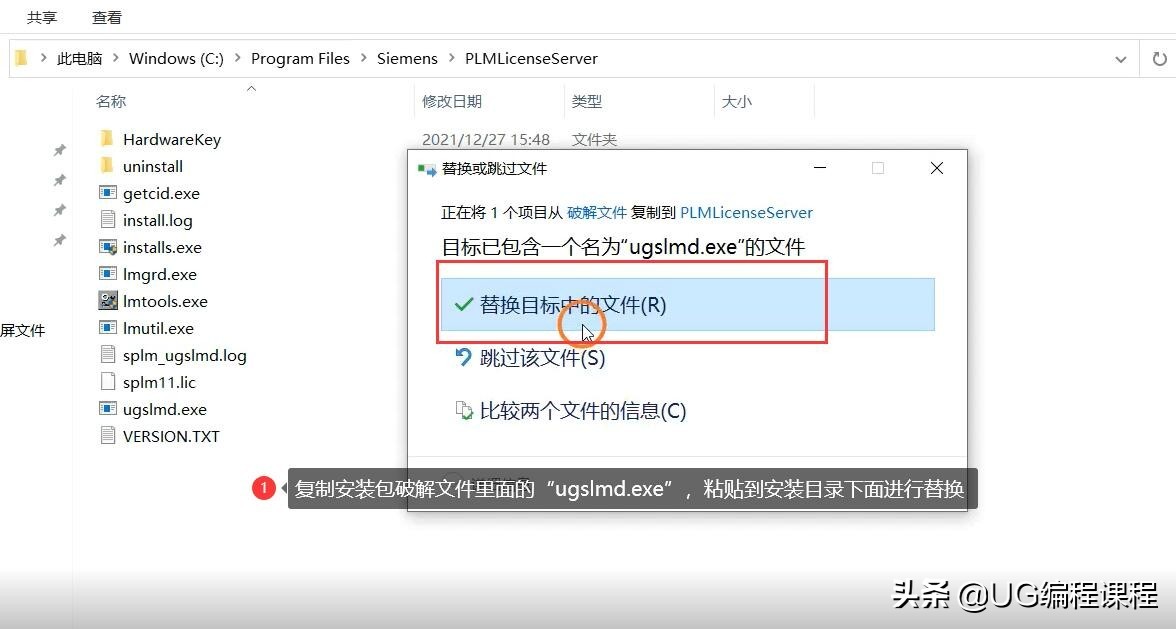Click the sort arrow above the 名称 column

click(249, 90)
